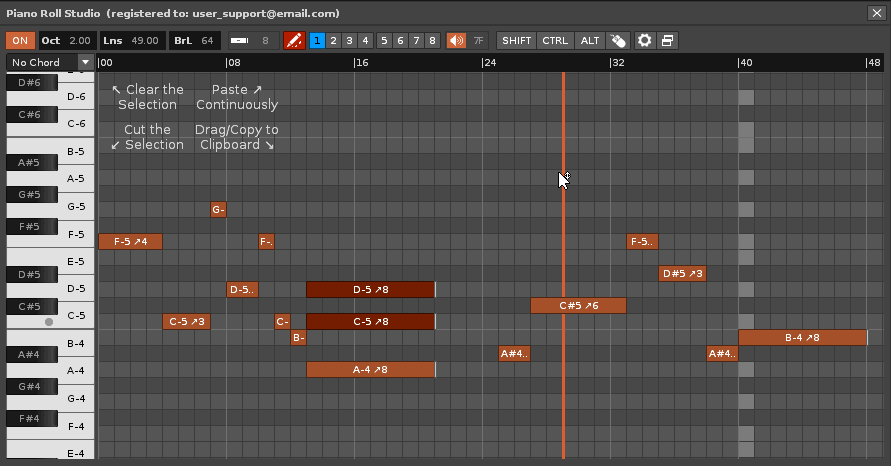Select track column 5
Screen dimensions: 891x466
point(384,40)
